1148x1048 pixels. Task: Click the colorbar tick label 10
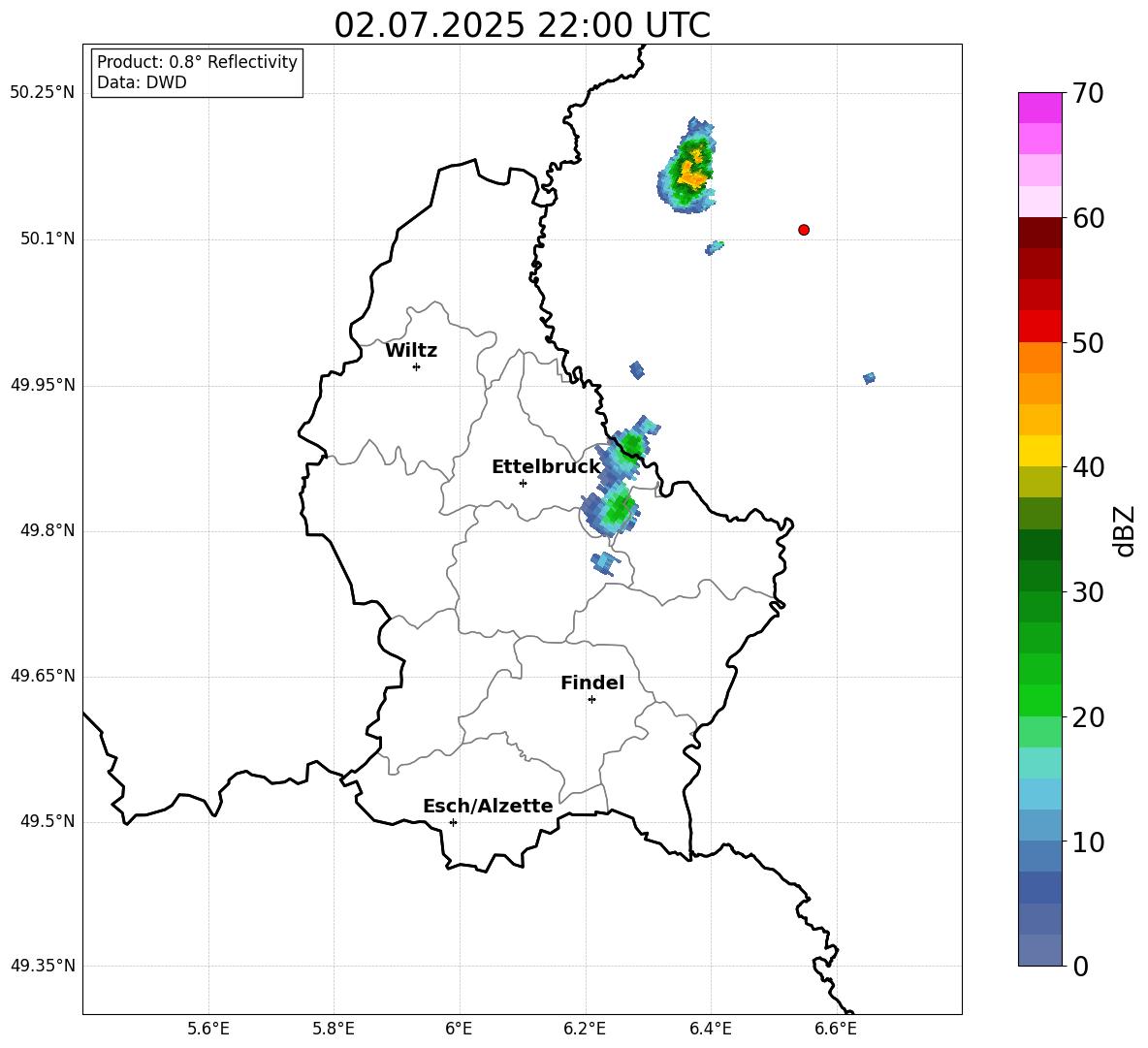click(1088, 842)
